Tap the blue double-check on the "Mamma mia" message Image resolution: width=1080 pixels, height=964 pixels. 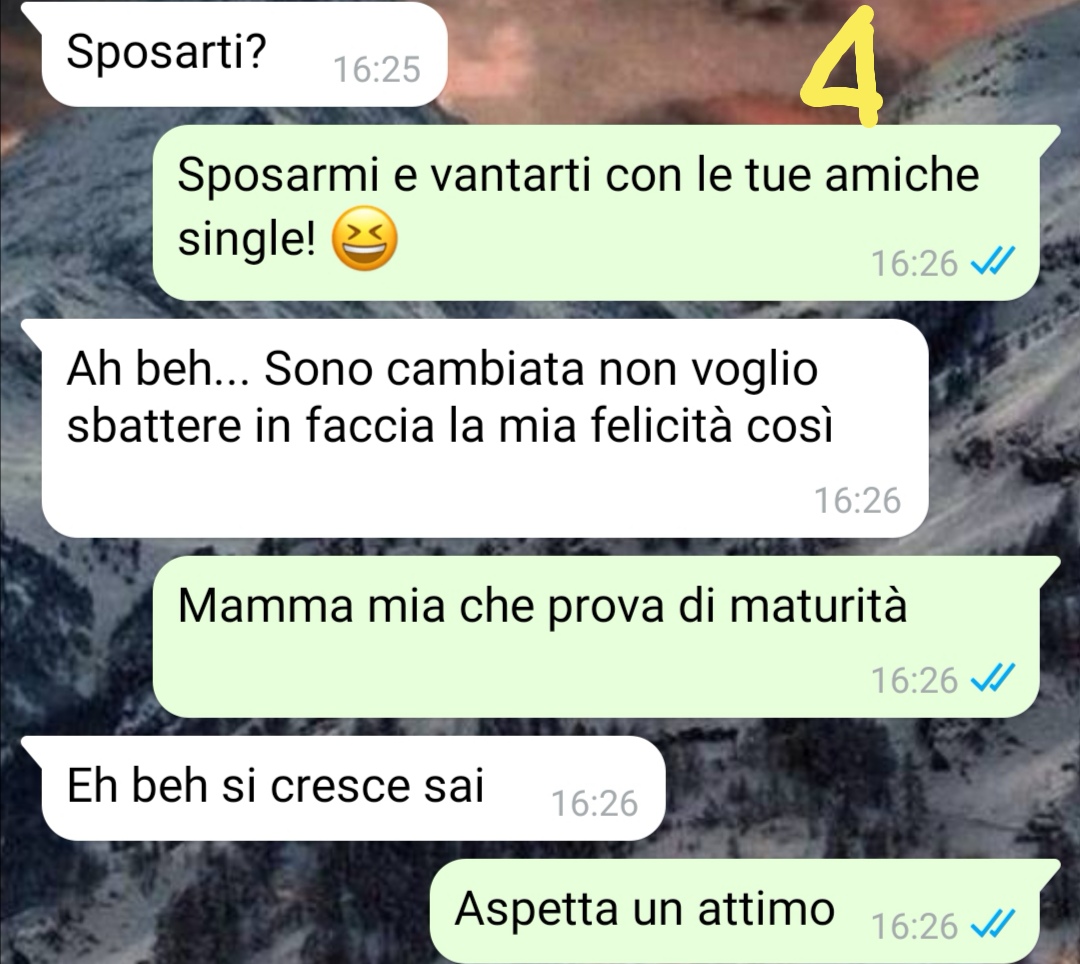992,678
